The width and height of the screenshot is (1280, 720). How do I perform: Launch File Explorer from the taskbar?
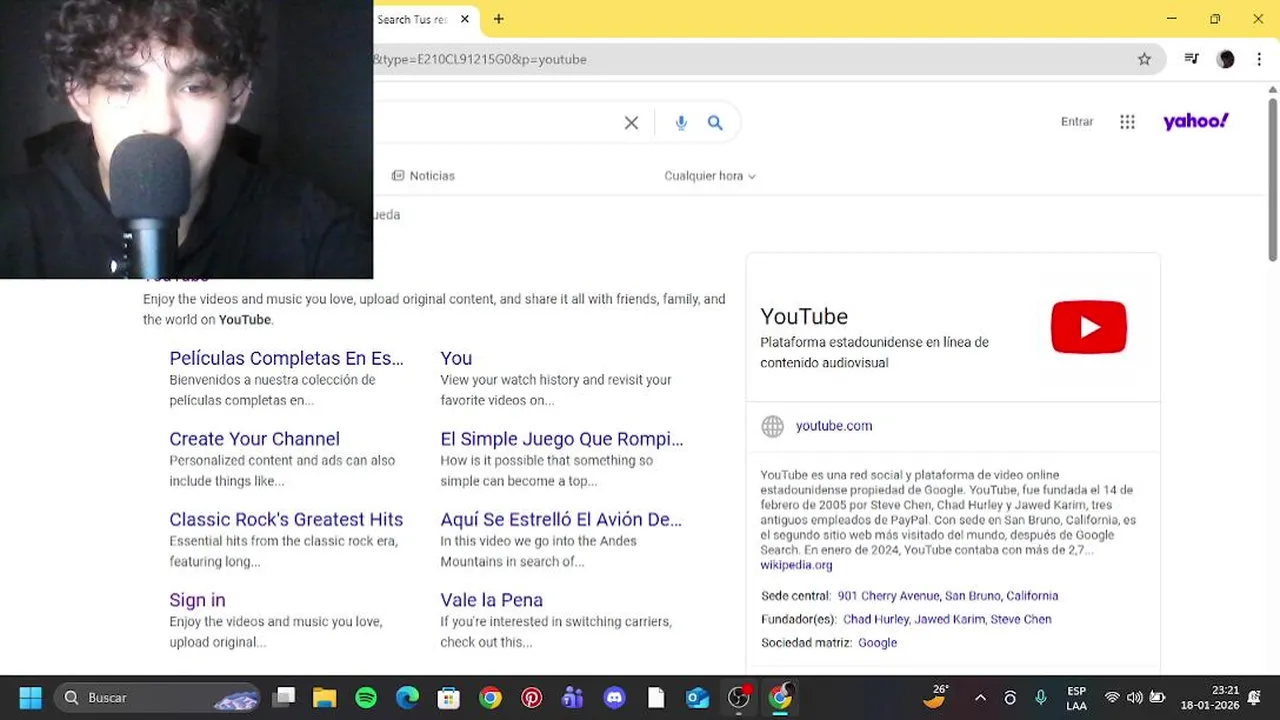[324, 697]
